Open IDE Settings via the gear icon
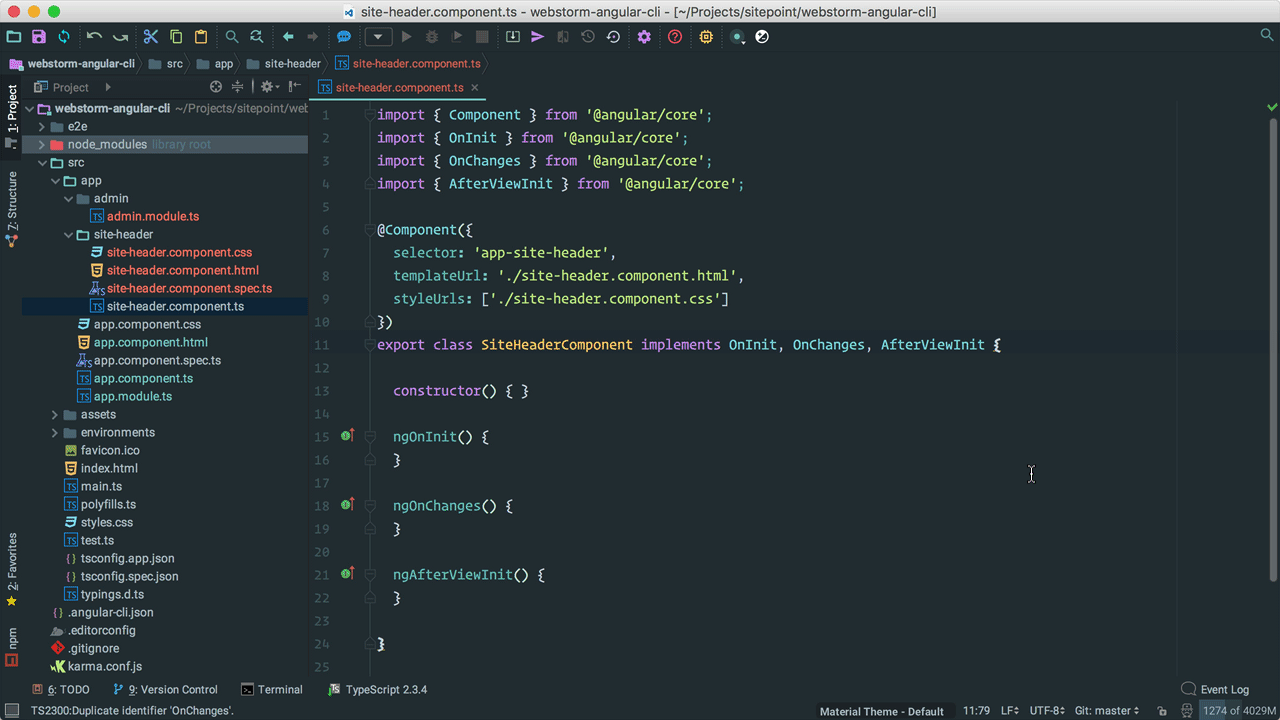The image size is (1280, 720). pyautogui.click(x=646, y=37)
